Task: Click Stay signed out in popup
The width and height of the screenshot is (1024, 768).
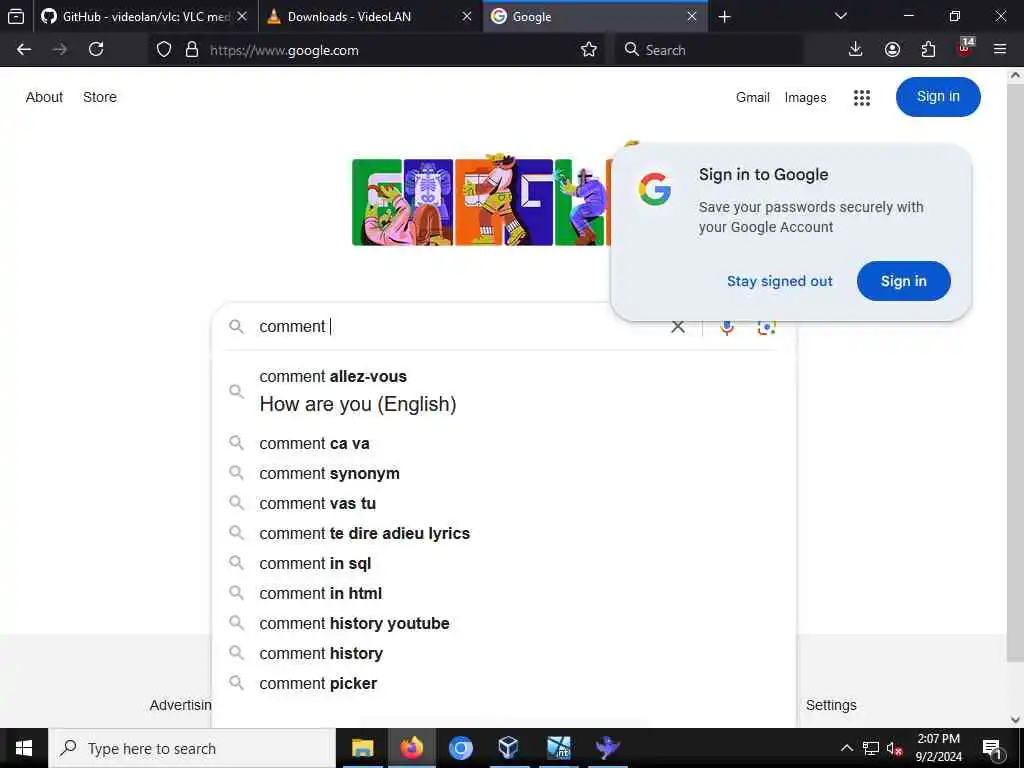Action: (780, 281)
